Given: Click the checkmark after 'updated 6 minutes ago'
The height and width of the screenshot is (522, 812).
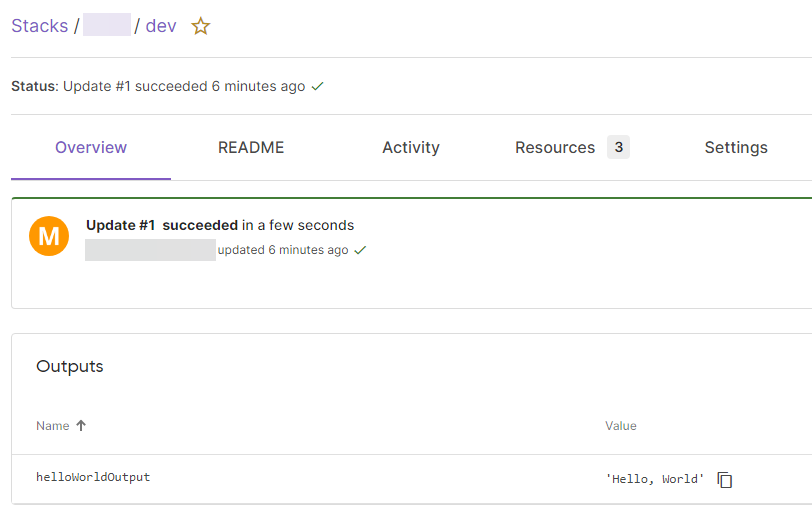Looking at the screenshot, I should [x=361, y=250].
